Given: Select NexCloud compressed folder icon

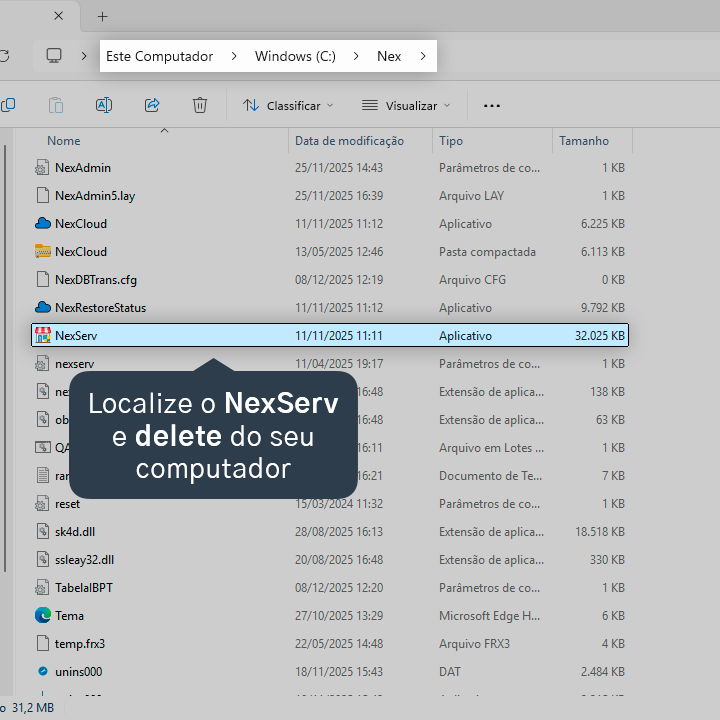Looking at the screenshot, I should [x=42, y=252].
